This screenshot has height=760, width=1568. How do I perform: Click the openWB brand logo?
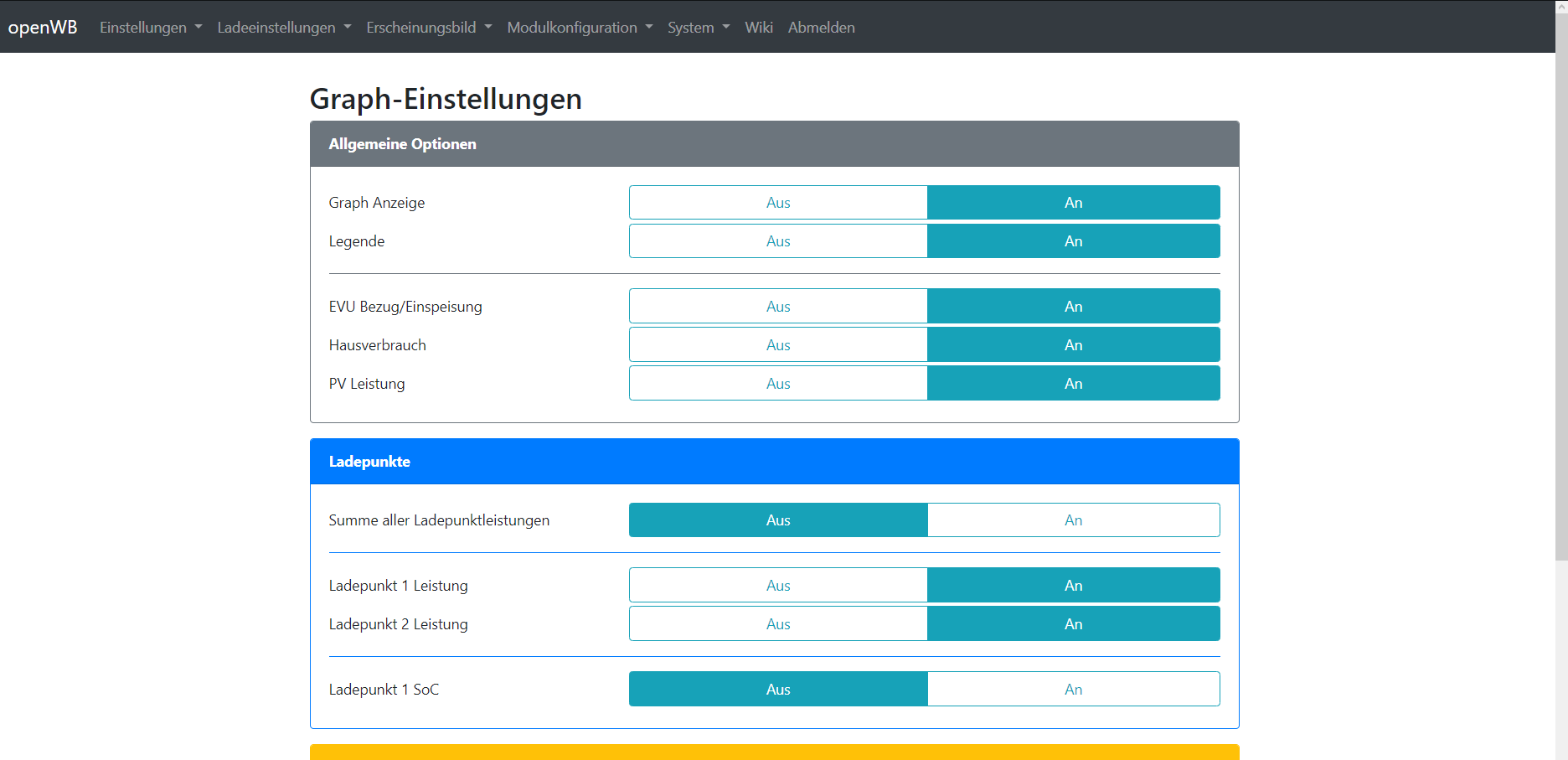pos(43,28)
